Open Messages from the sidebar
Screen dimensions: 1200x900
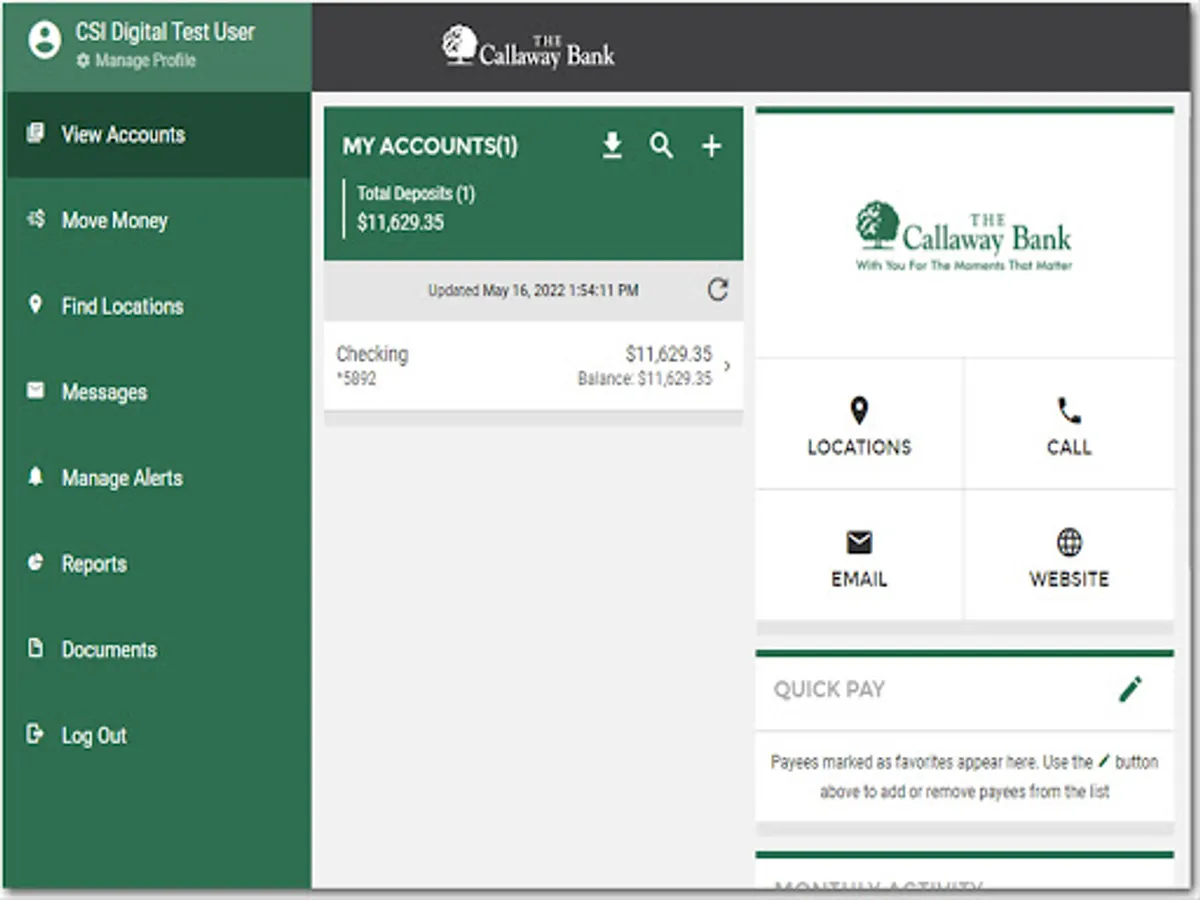(159, 392)
